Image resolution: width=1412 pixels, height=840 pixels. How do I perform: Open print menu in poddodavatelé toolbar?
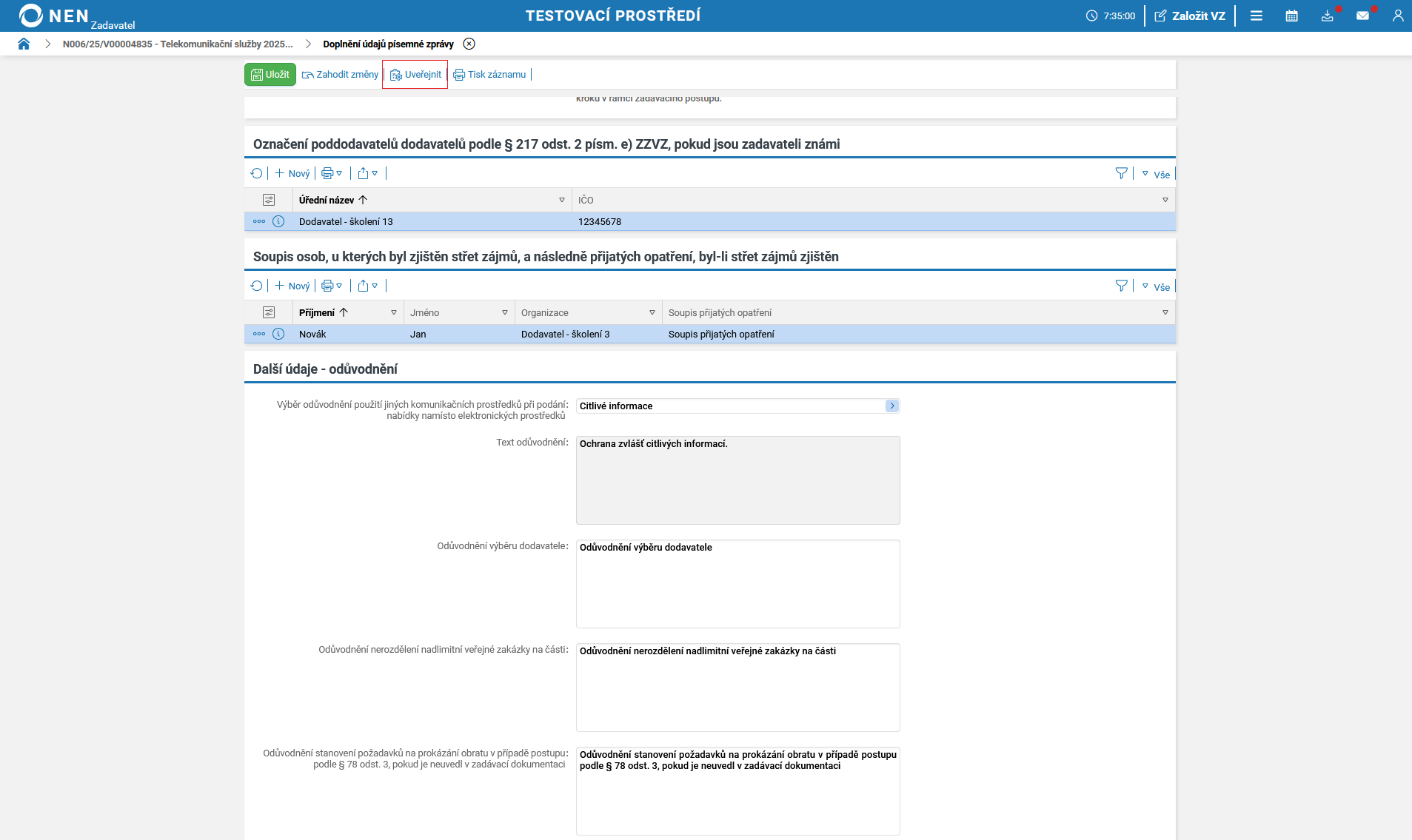[332, 173]
